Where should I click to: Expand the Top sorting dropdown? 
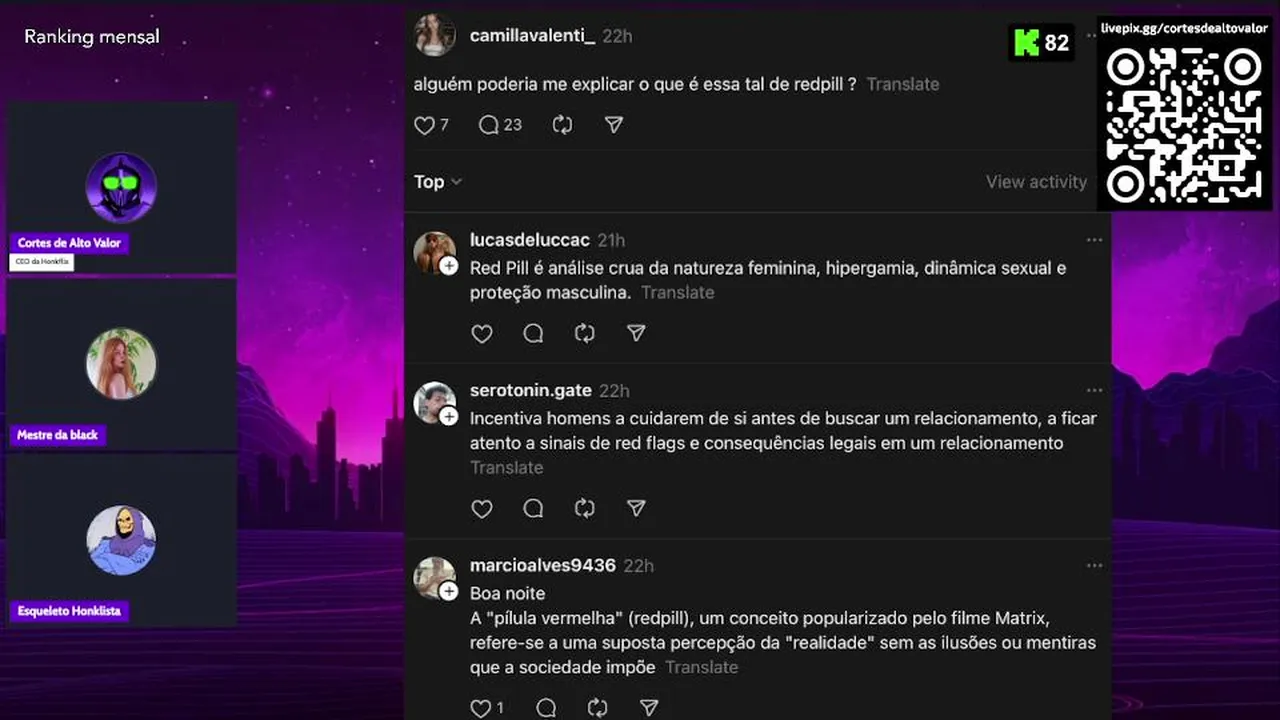(x=438, y=182)
